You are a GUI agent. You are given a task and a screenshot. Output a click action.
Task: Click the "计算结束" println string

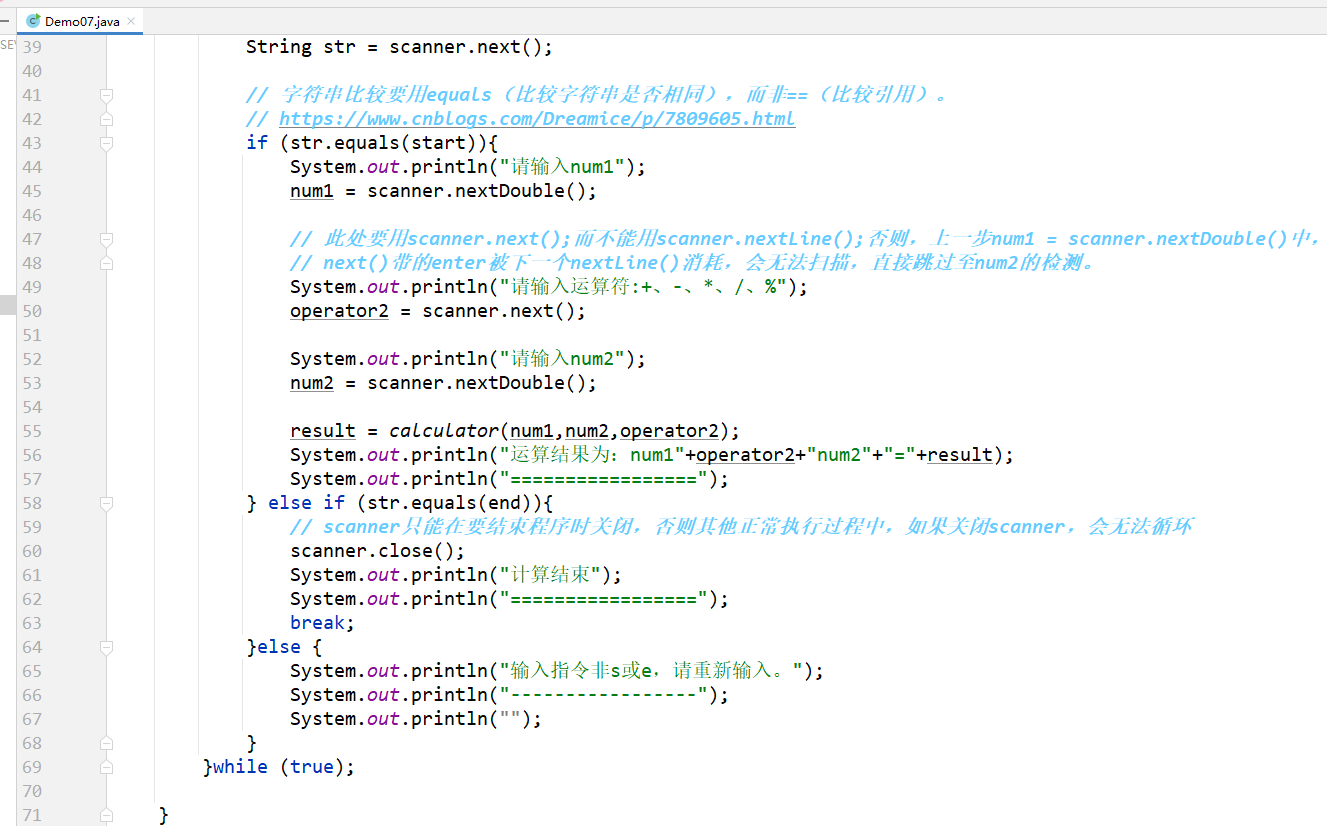(x=555, y=575)
